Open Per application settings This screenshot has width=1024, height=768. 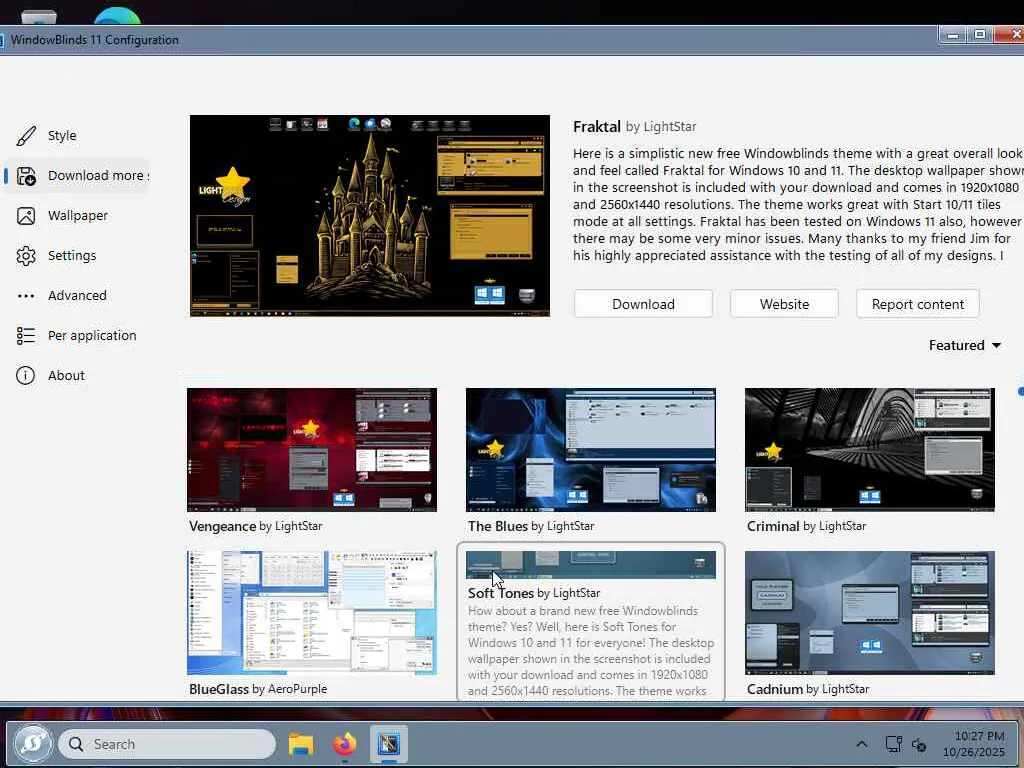pyautogui.click(x=76, y=336)
